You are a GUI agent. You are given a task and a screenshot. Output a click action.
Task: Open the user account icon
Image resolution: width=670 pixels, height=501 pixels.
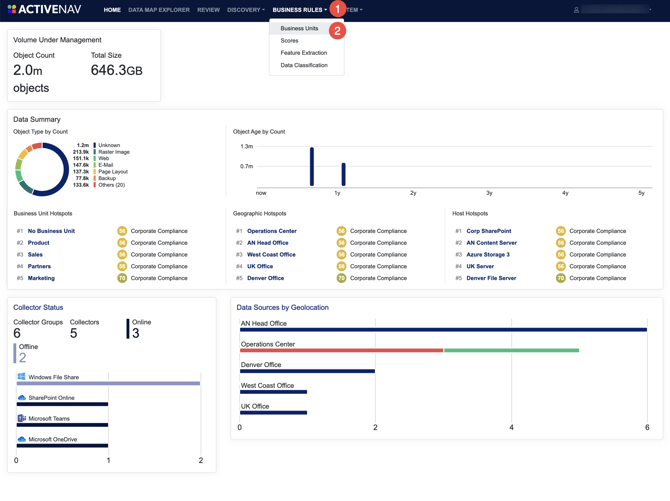point(576,10)
